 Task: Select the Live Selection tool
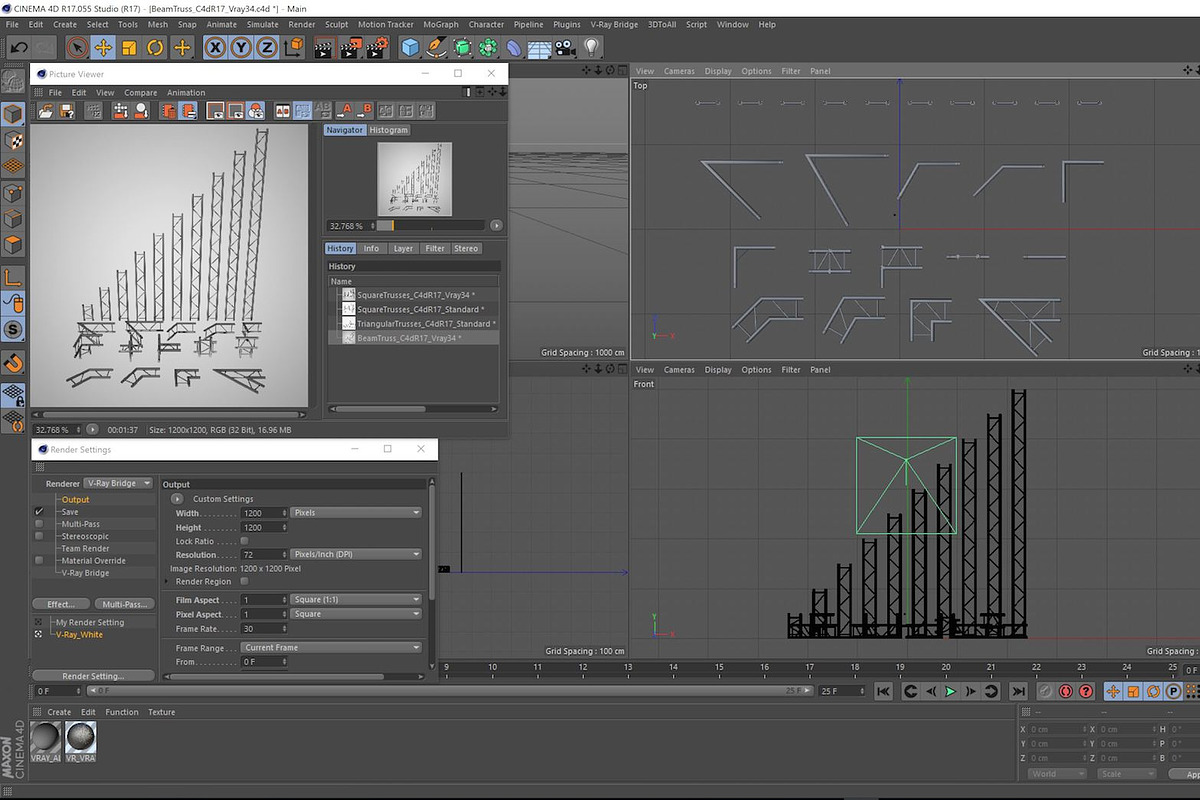77,47
